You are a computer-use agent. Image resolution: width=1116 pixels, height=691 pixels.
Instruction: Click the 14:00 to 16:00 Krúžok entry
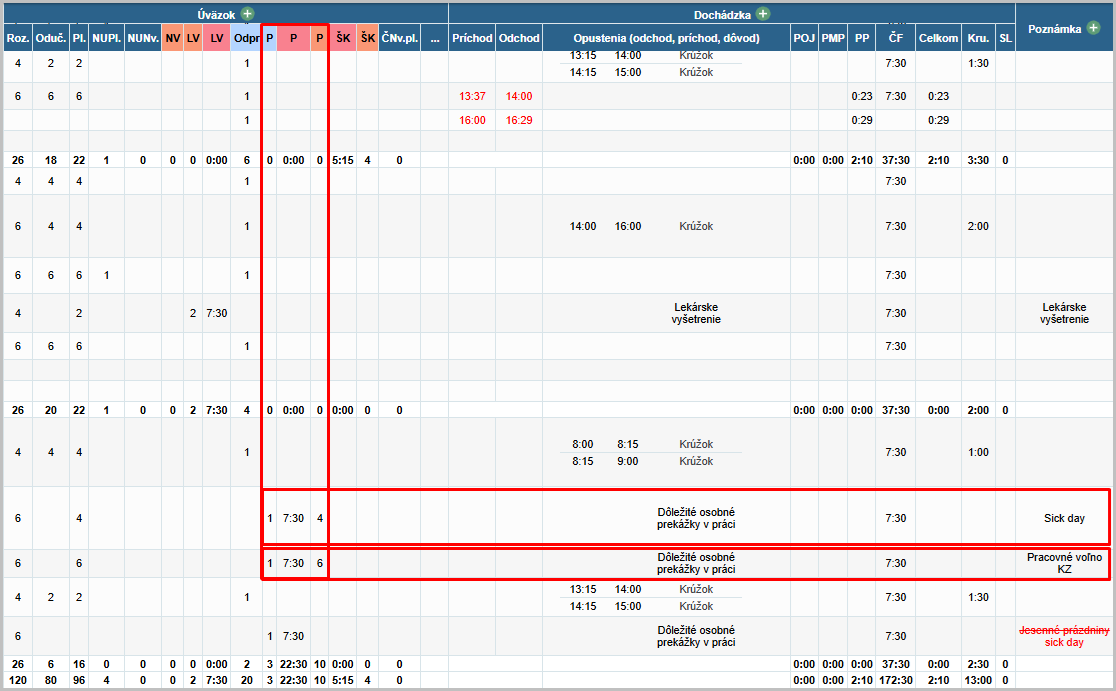click(x=641, y=226)
